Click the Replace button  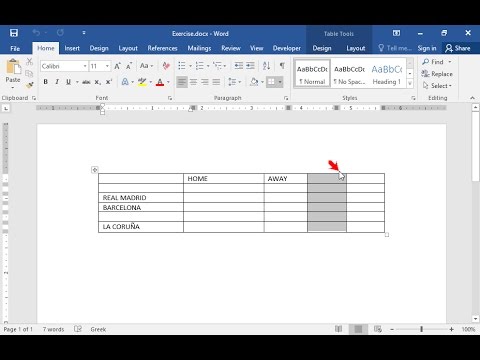point(437,74)
